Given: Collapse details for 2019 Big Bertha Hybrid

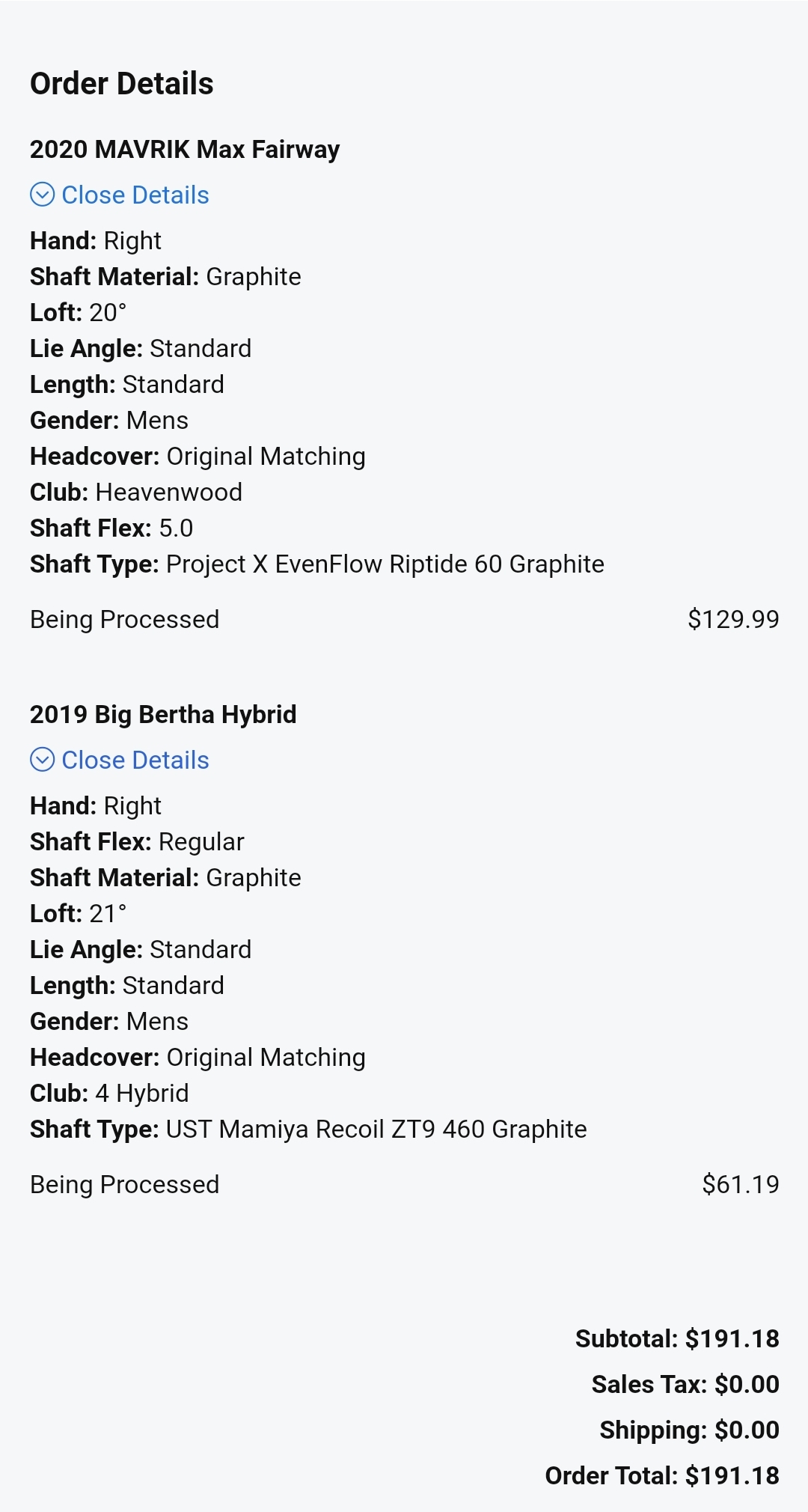Looking at the screenshot, I should pyautogui.click(x=135, y=760).
